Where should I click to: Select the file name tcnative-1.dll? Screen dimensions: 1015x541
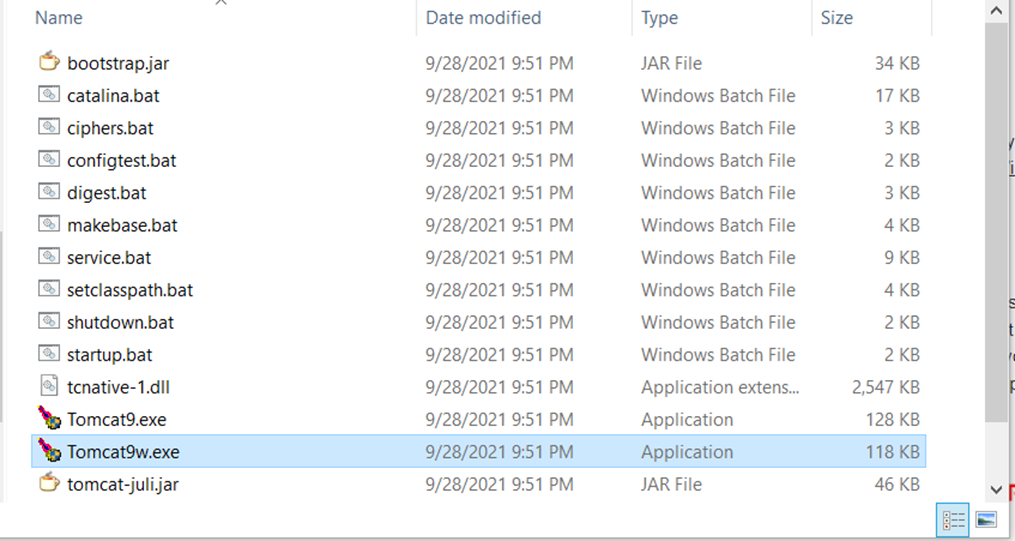click(118, 387)
